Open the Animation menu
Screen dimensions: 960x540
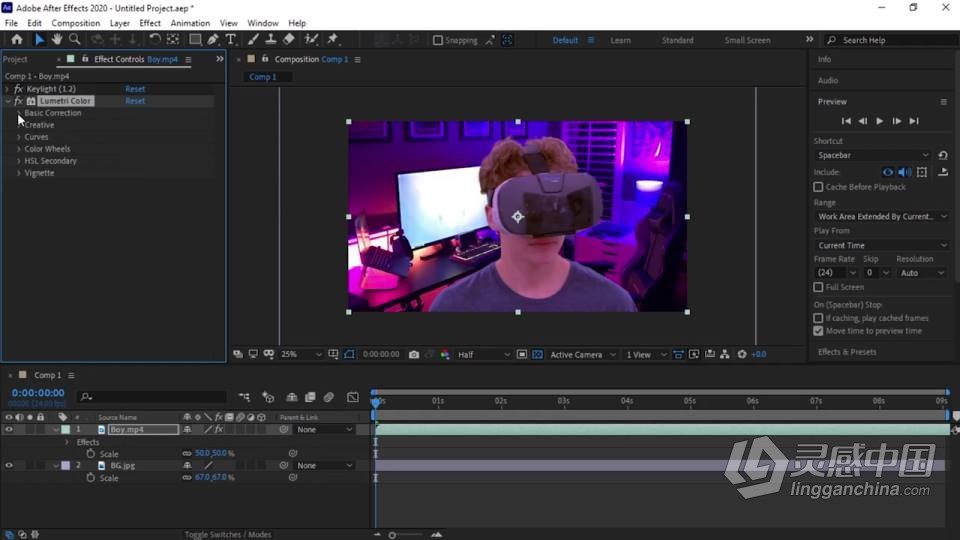click(x=190, y=23)
